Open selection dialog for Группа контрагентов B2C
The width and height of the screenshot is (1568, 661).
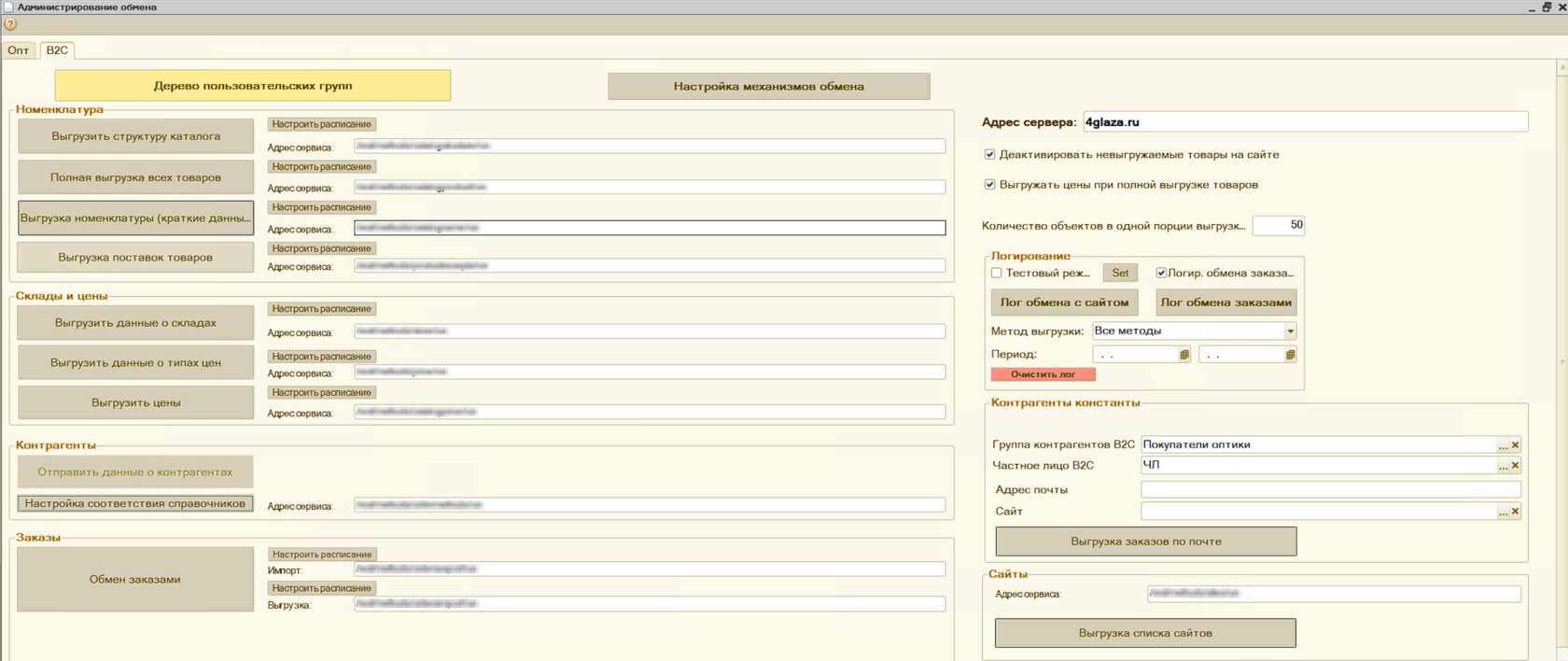[x=1503, y=445]
